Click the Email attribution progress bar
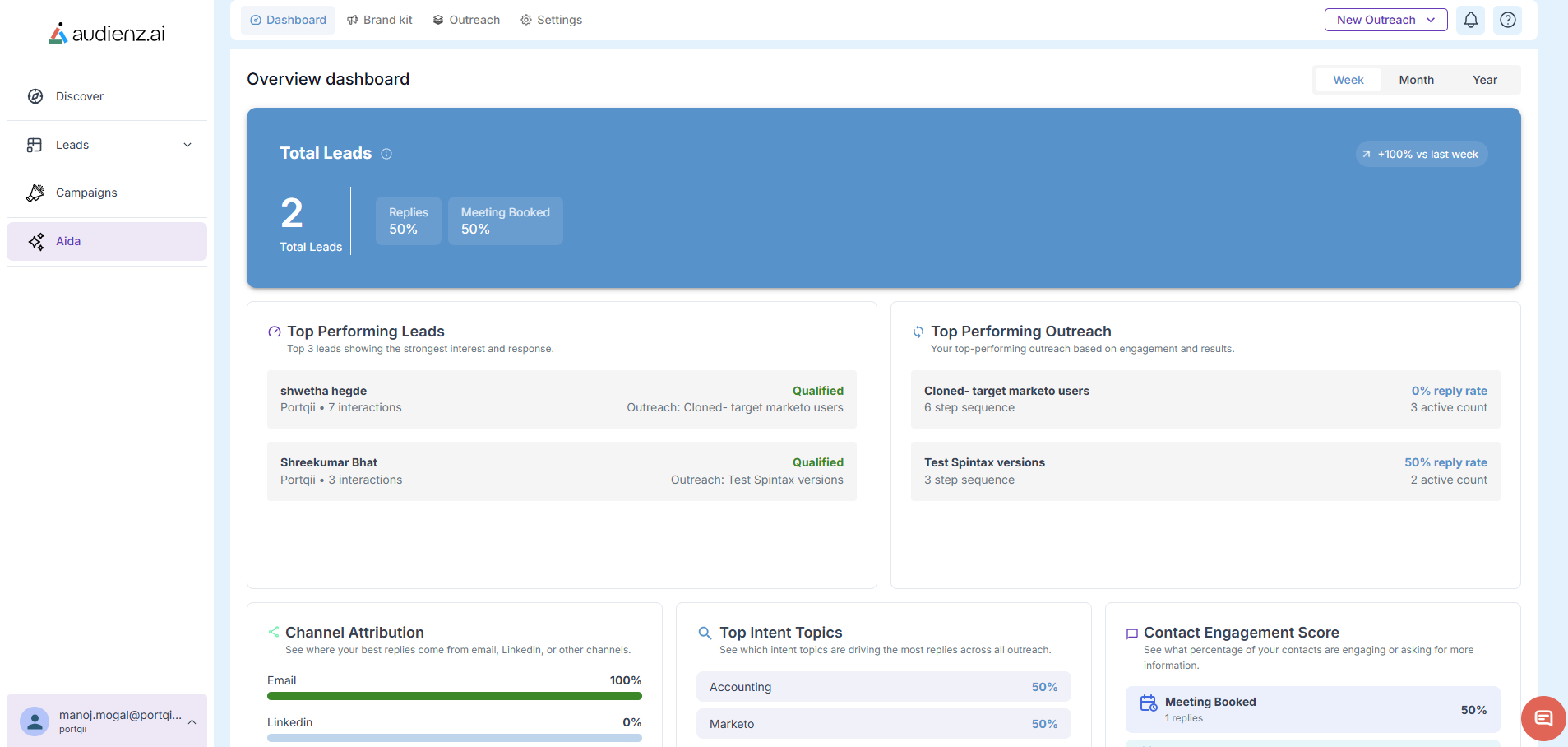 coord(454,696)
